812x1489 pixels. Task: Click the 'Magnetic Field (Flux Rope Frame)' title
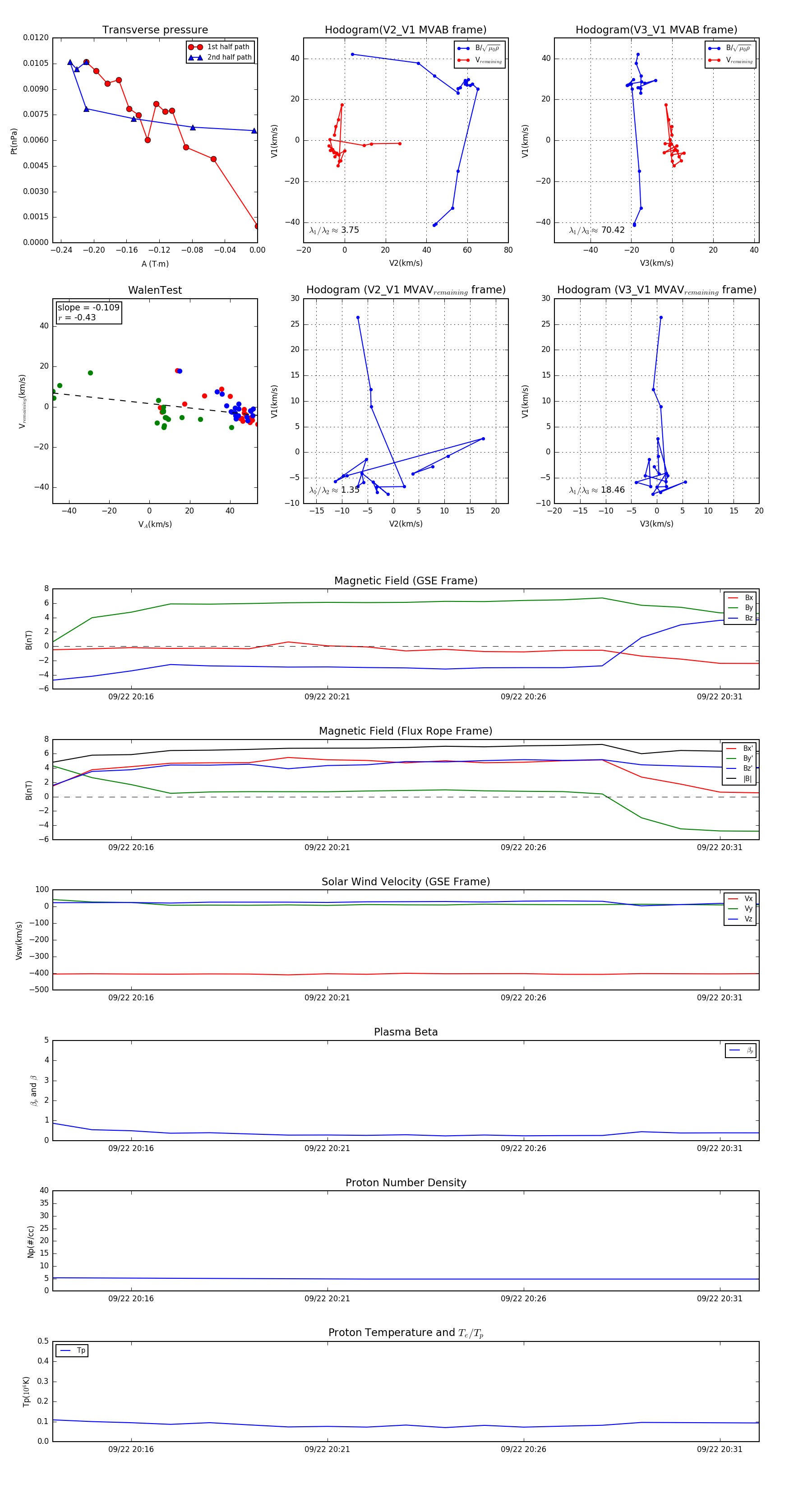[x=406, y=731]
